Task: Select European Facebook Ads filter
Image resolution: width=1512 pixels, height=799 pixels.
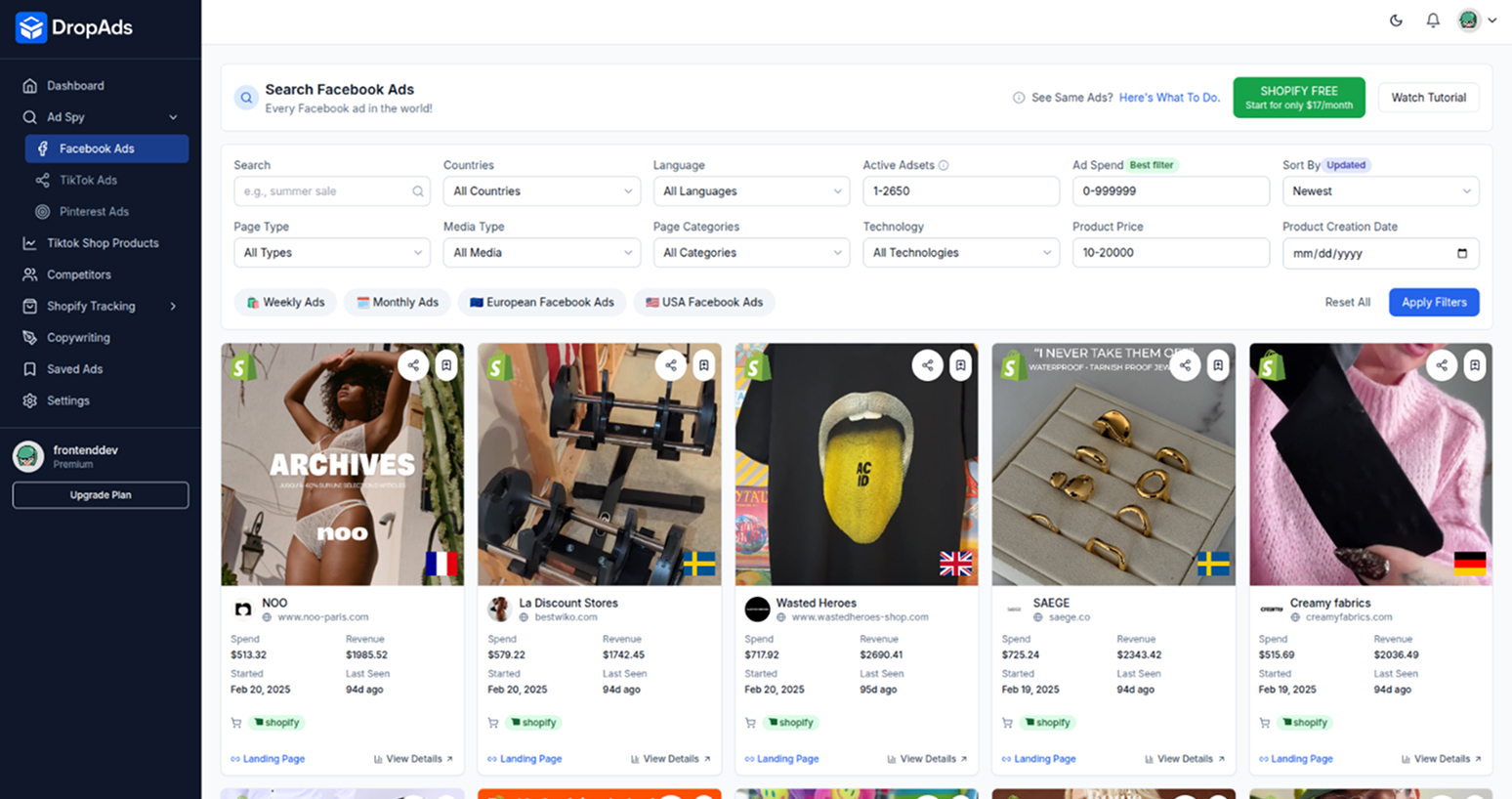Action: (x=542, y=302)
